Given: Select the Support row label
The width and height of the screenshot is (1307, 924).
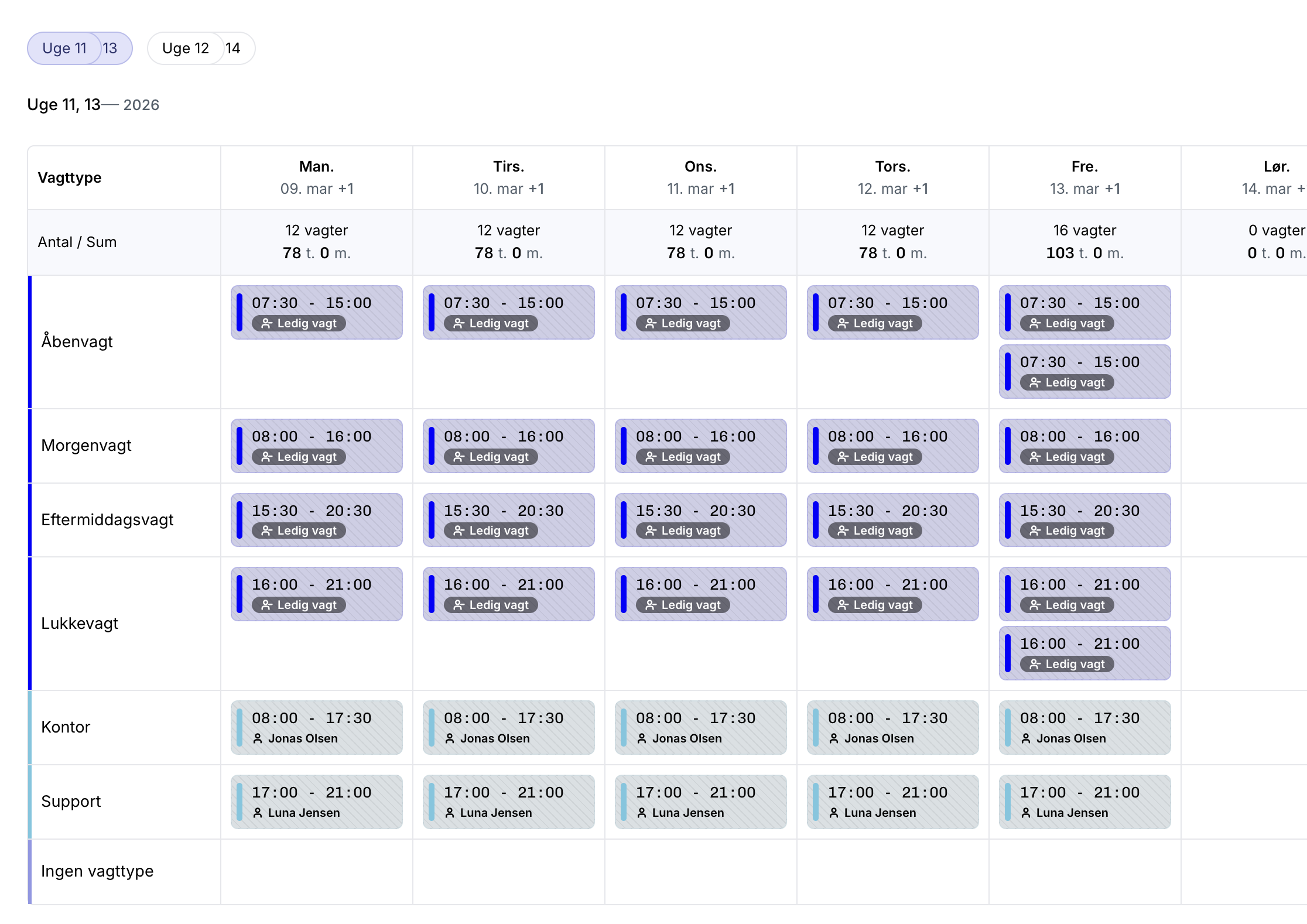Looking at the screenshot, I should (71, 801).
